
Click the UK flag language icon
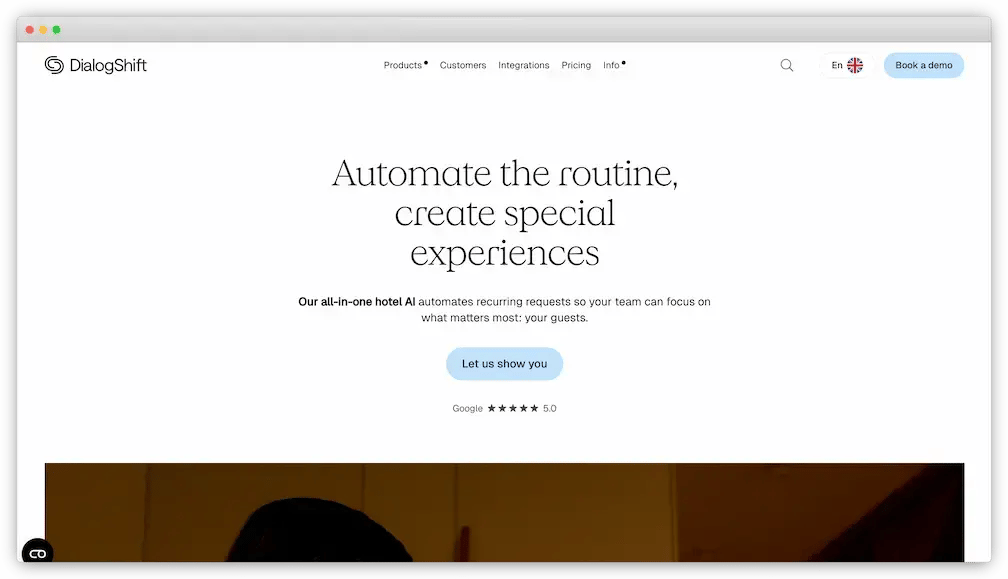(x=855, y=65)
